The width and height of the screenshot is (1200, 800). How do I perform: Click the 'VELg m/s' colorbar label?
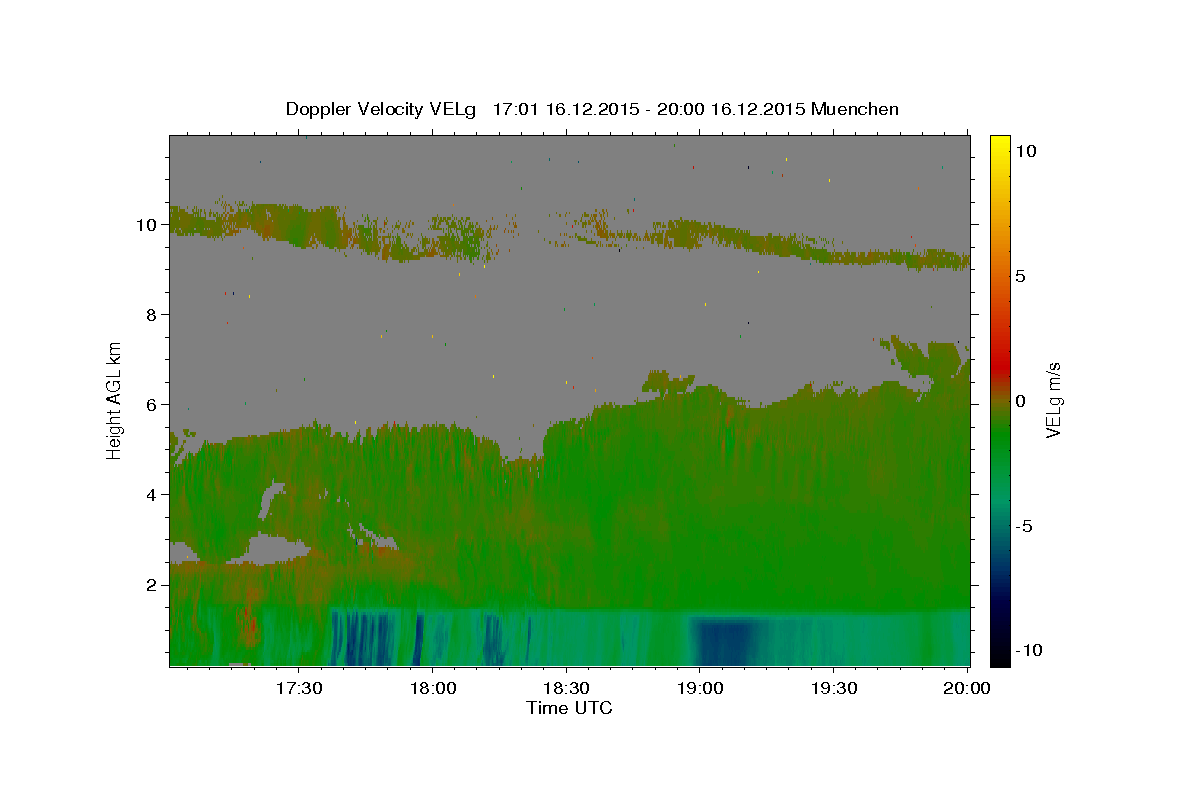click(1053, 400)
